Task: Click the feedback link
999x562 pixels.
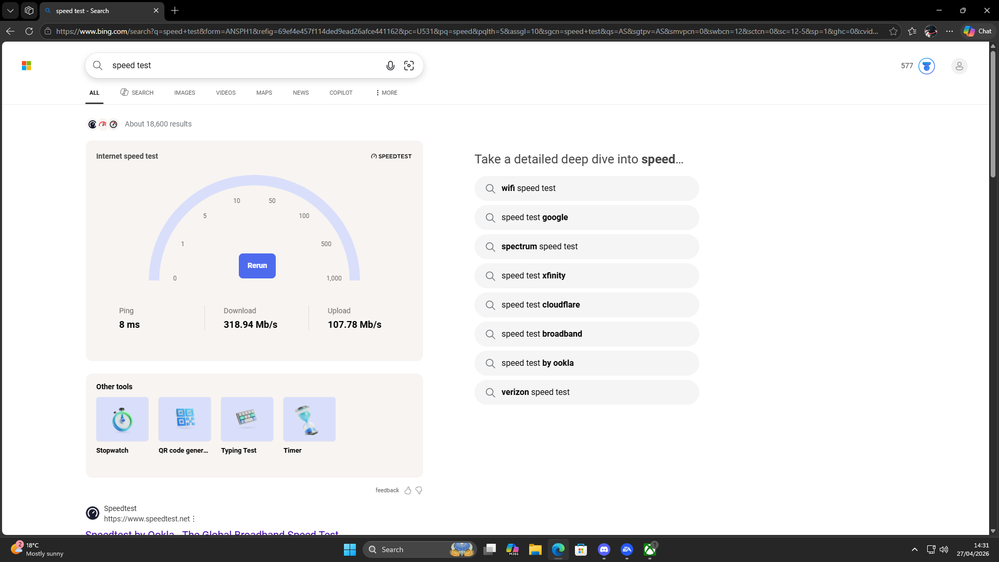Action: [x=387, y=490]
